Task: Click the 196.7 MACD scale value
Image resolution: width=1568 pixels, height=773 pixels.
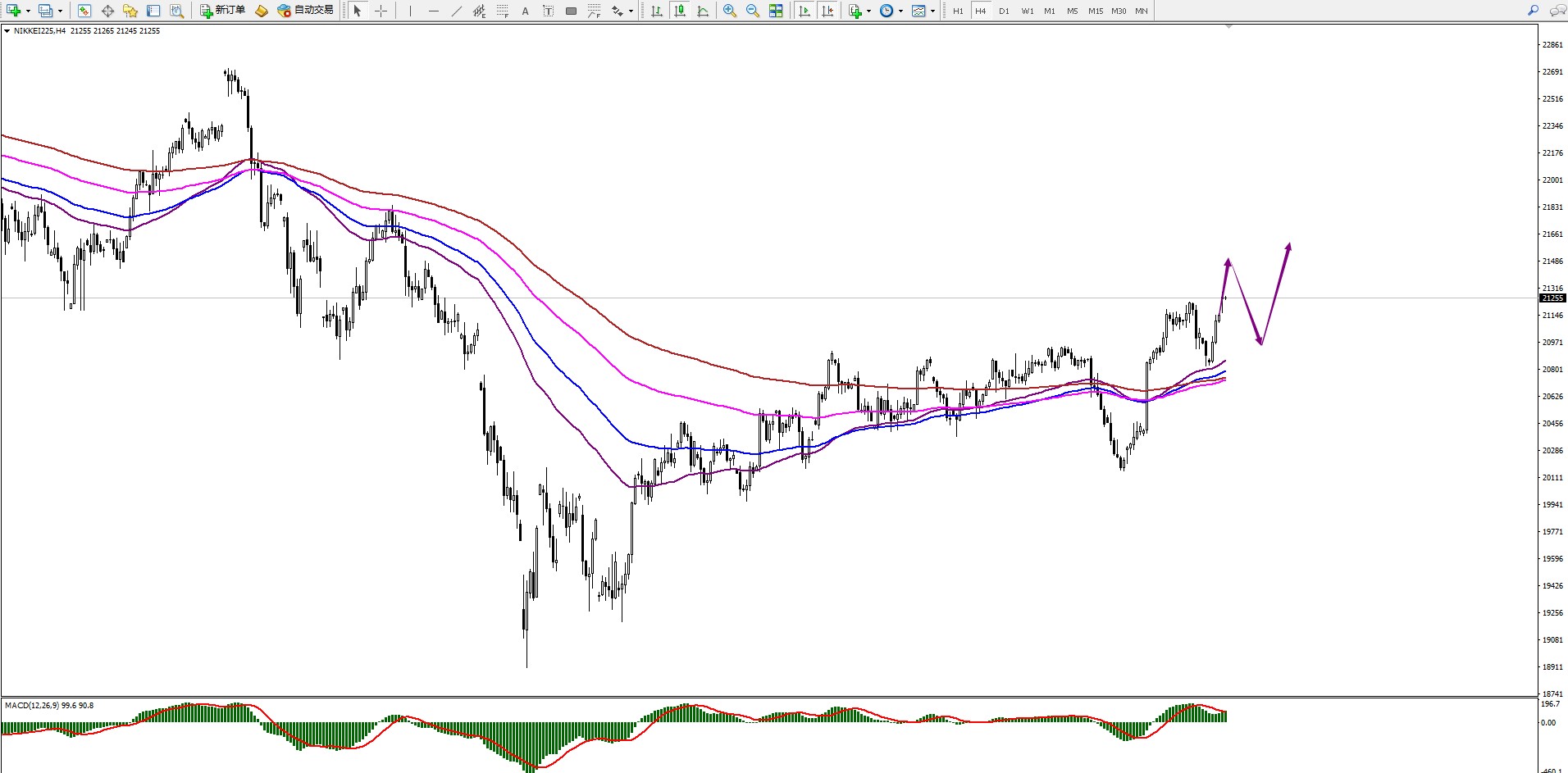Action: click(x=1551, y=704)
